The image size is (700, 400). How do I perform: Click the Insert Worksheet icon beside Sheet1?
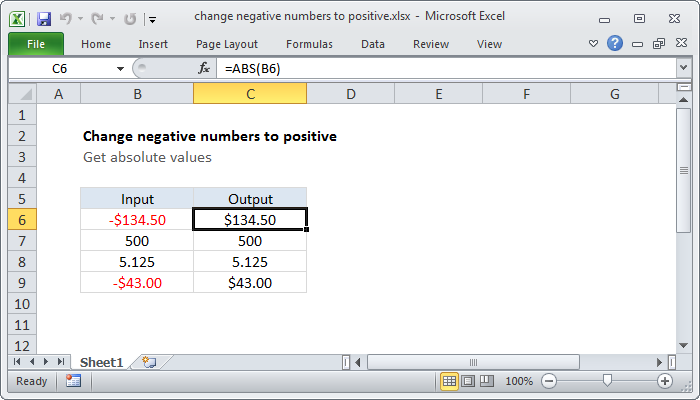(x=148, y=361)
